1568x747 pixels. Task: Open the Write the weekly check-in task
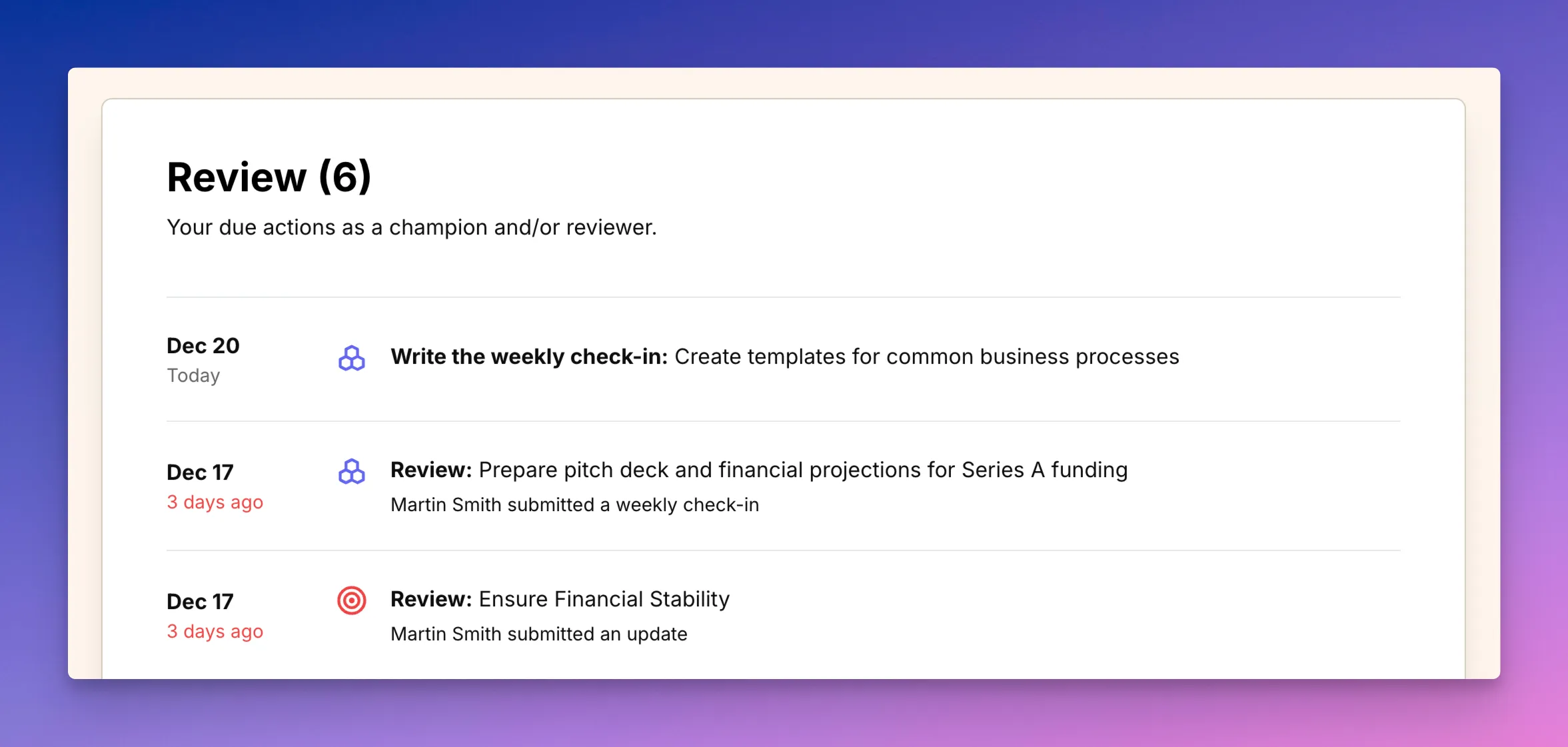(785, 357)
